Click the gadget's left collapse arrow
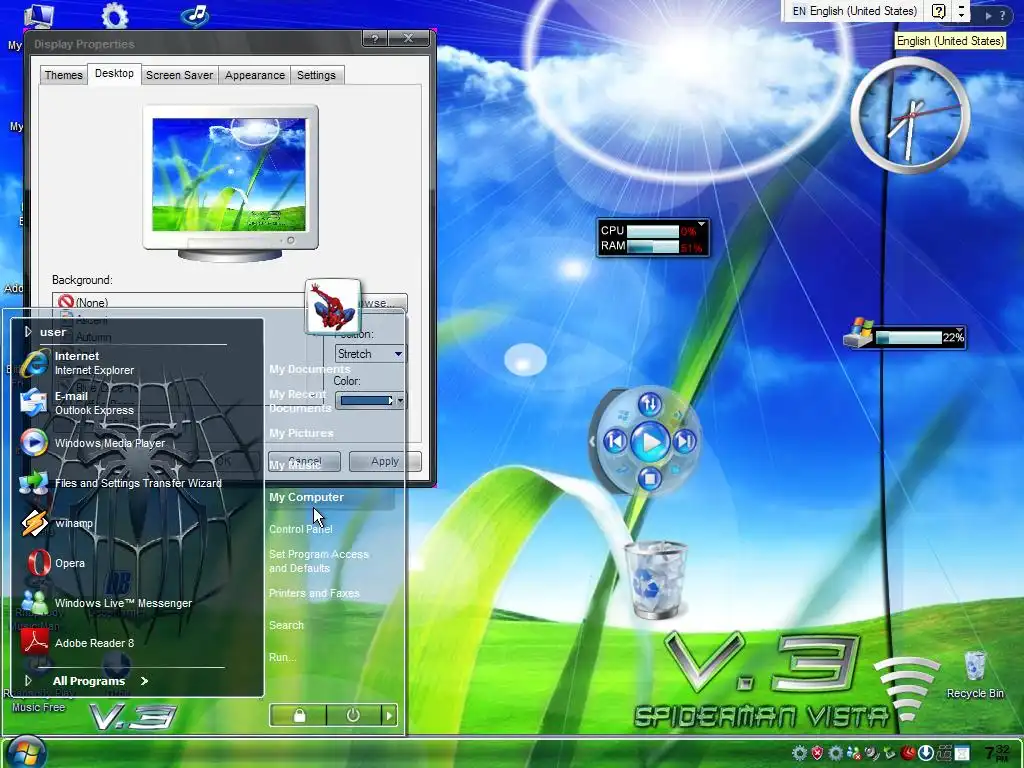1024x768 pixels. (592, 441)
